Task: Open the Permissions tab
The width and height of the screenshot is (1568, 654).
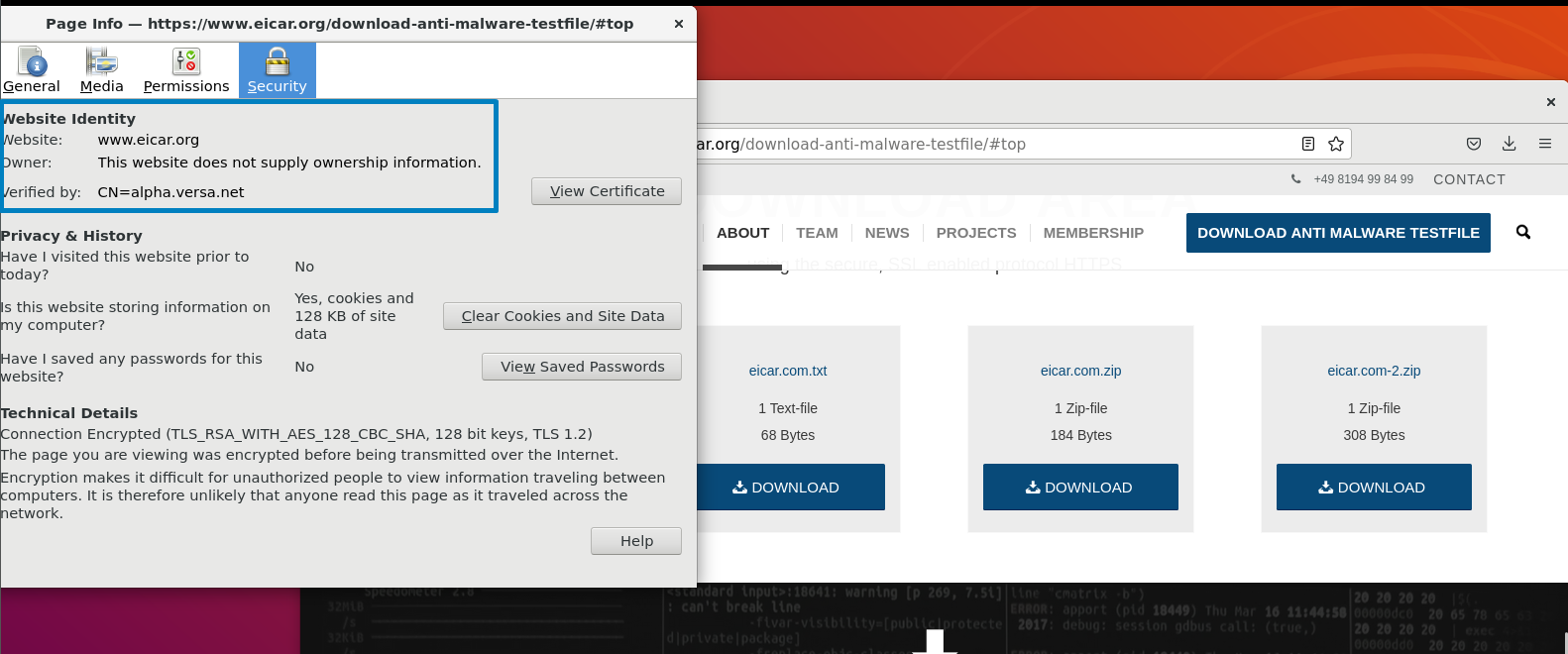Action: coord(186,70)
